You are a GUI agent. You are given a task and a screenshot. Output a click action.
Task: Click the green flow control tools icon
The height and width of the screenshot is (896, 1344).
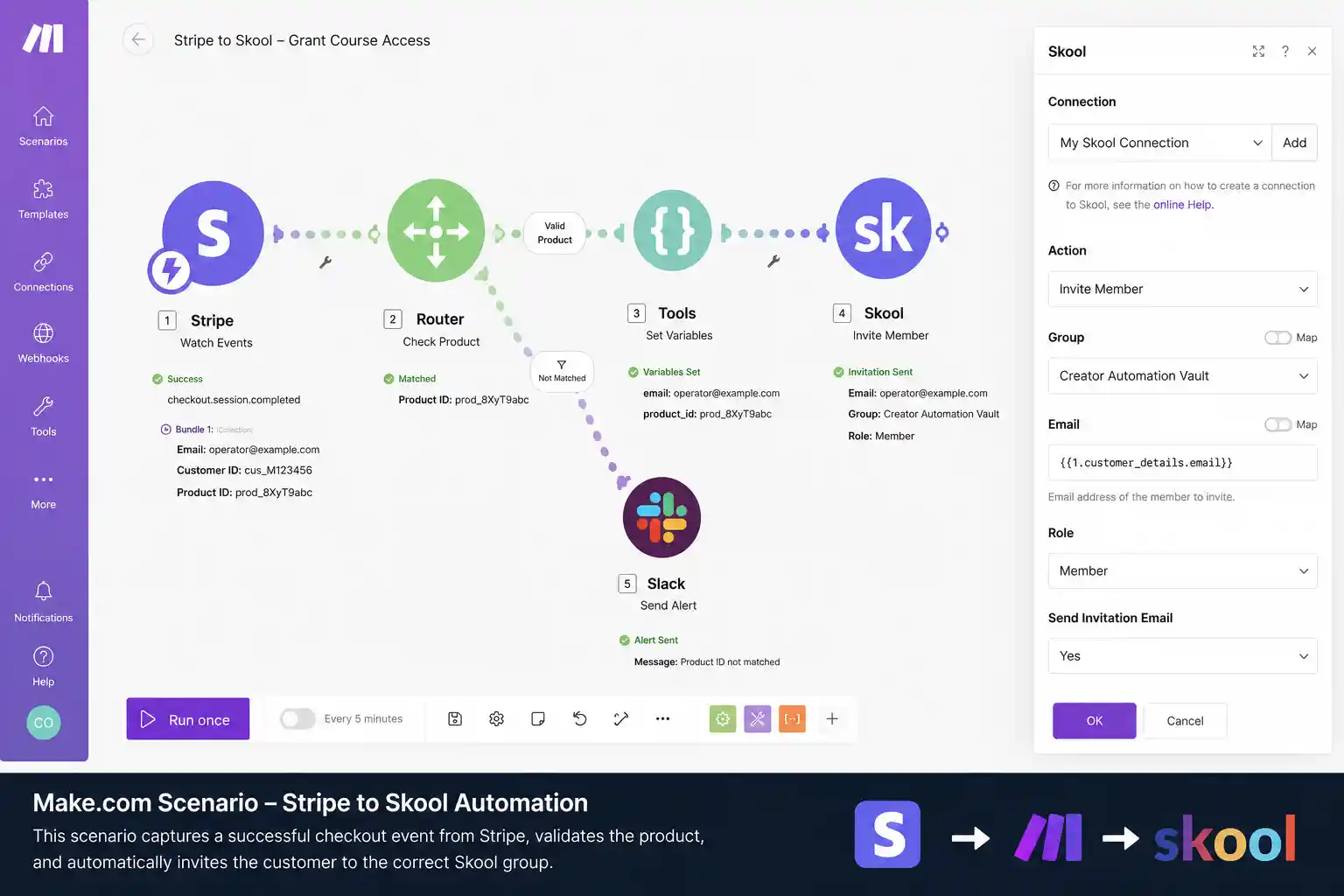[x=723, y=719]
